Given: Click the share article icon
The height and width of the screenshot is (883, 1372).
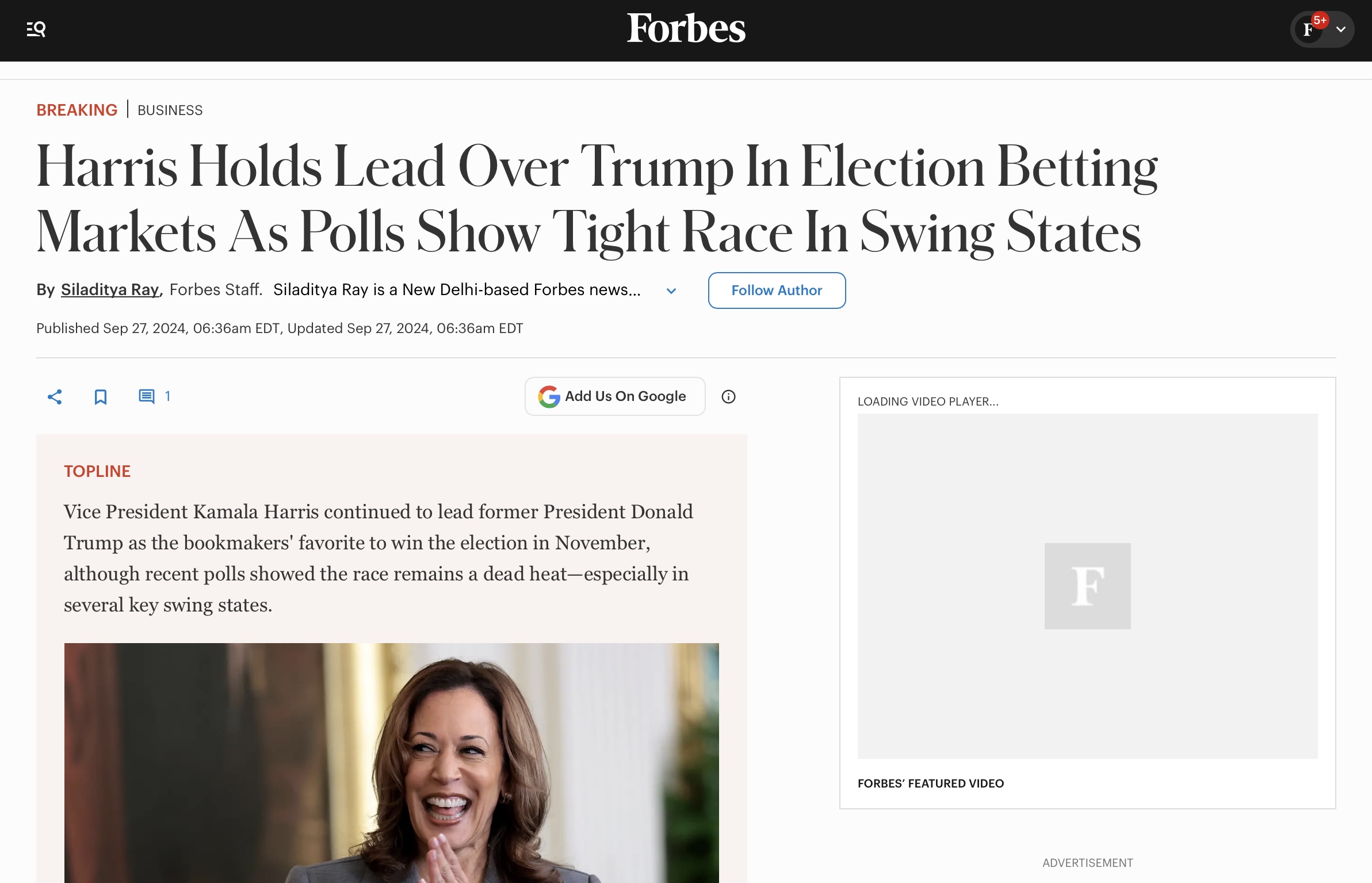Looking at the screenshot, I should [x=55, y=396].
